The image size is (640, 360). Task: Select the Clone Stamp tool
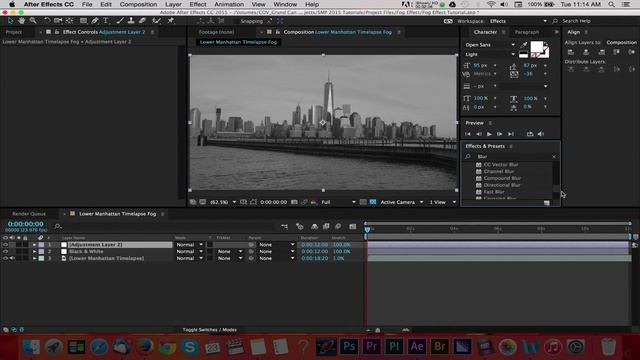click(131, 20)
